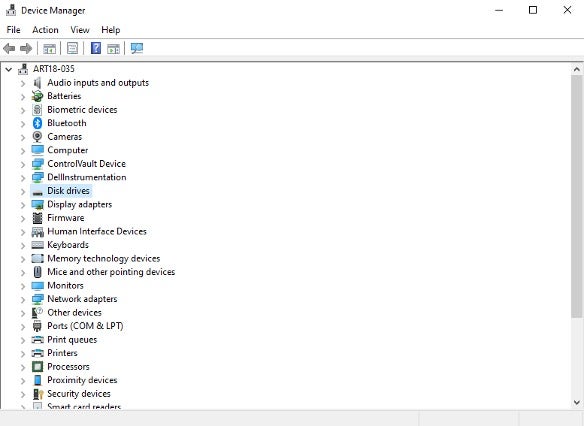Select Mice and other pointing devices label
The image size is (584, 426).
[x=111, y=272]
